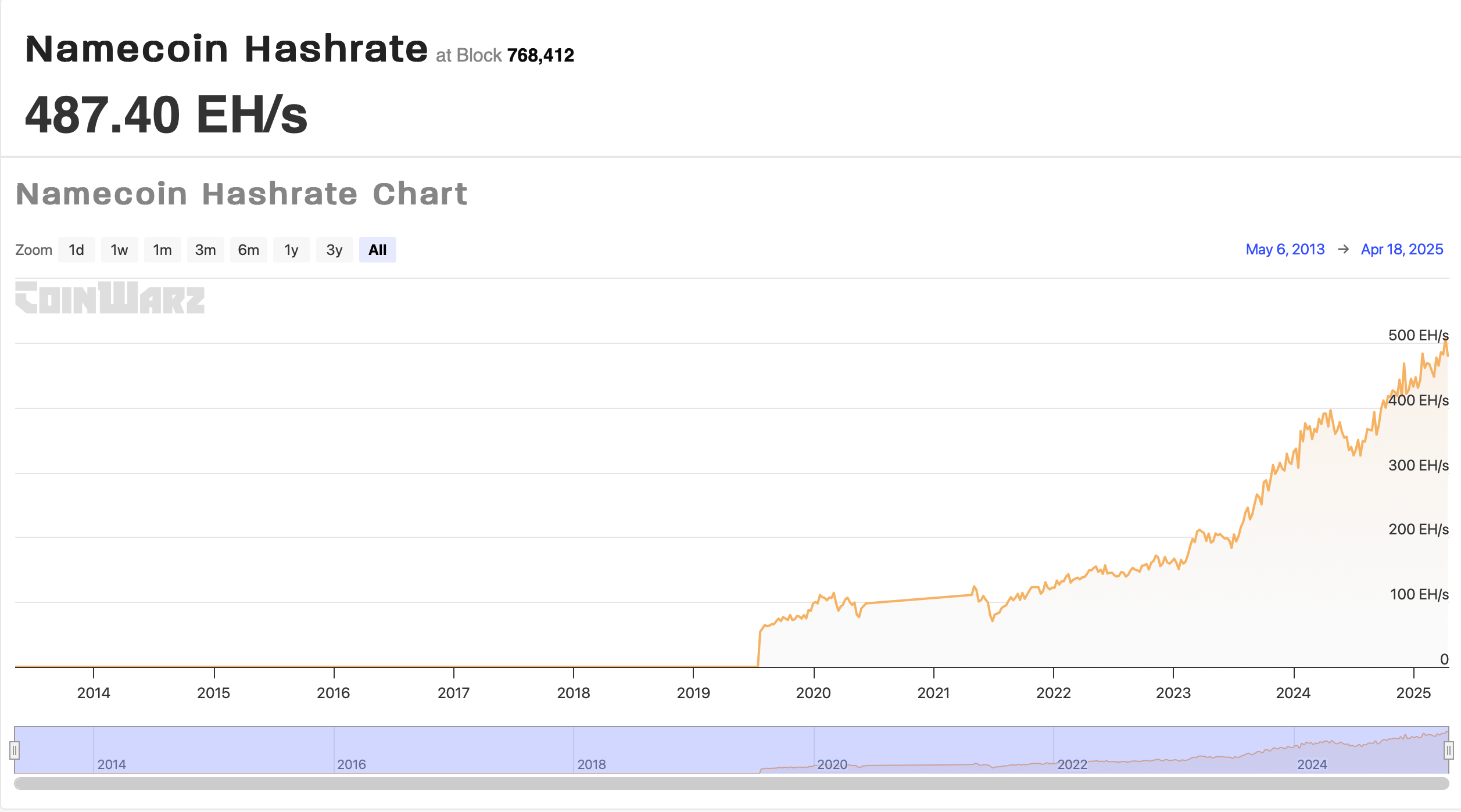Screen dimensions: 1461x812
Task: Click the 2014 label on the x-axis
Action: pyautogui.click(x=93, y=692)
